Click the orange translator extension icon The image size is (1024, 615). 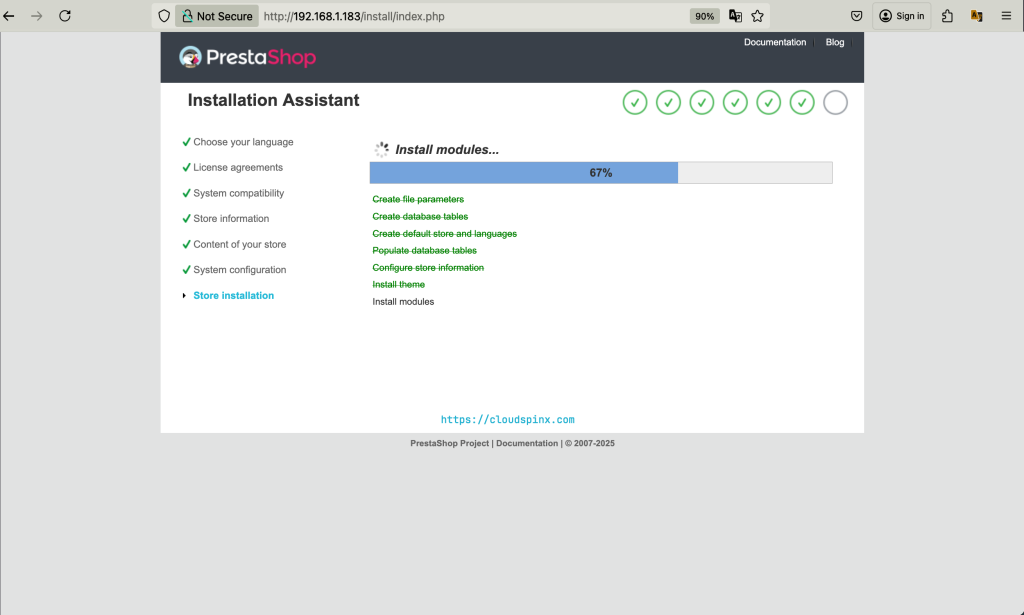click(x=976, y=16)
